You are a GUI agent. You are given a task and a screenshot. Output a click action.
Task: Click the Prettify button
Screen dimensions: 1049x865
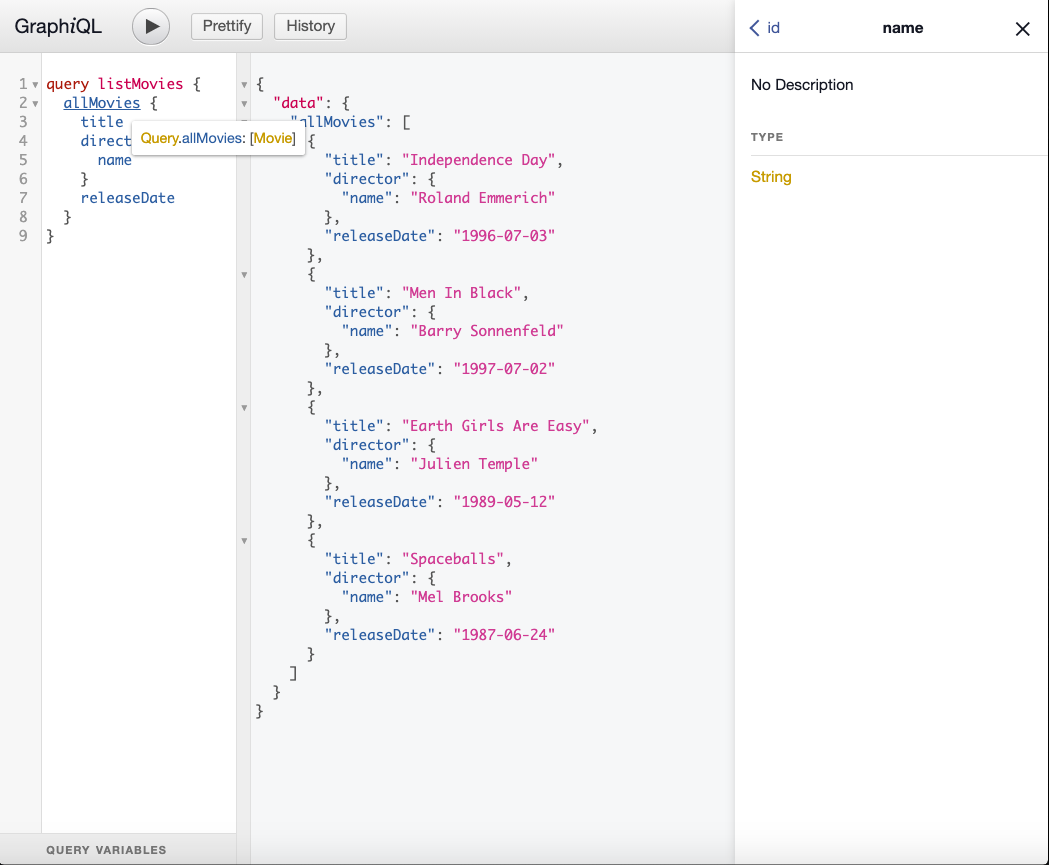click(227, 26)
